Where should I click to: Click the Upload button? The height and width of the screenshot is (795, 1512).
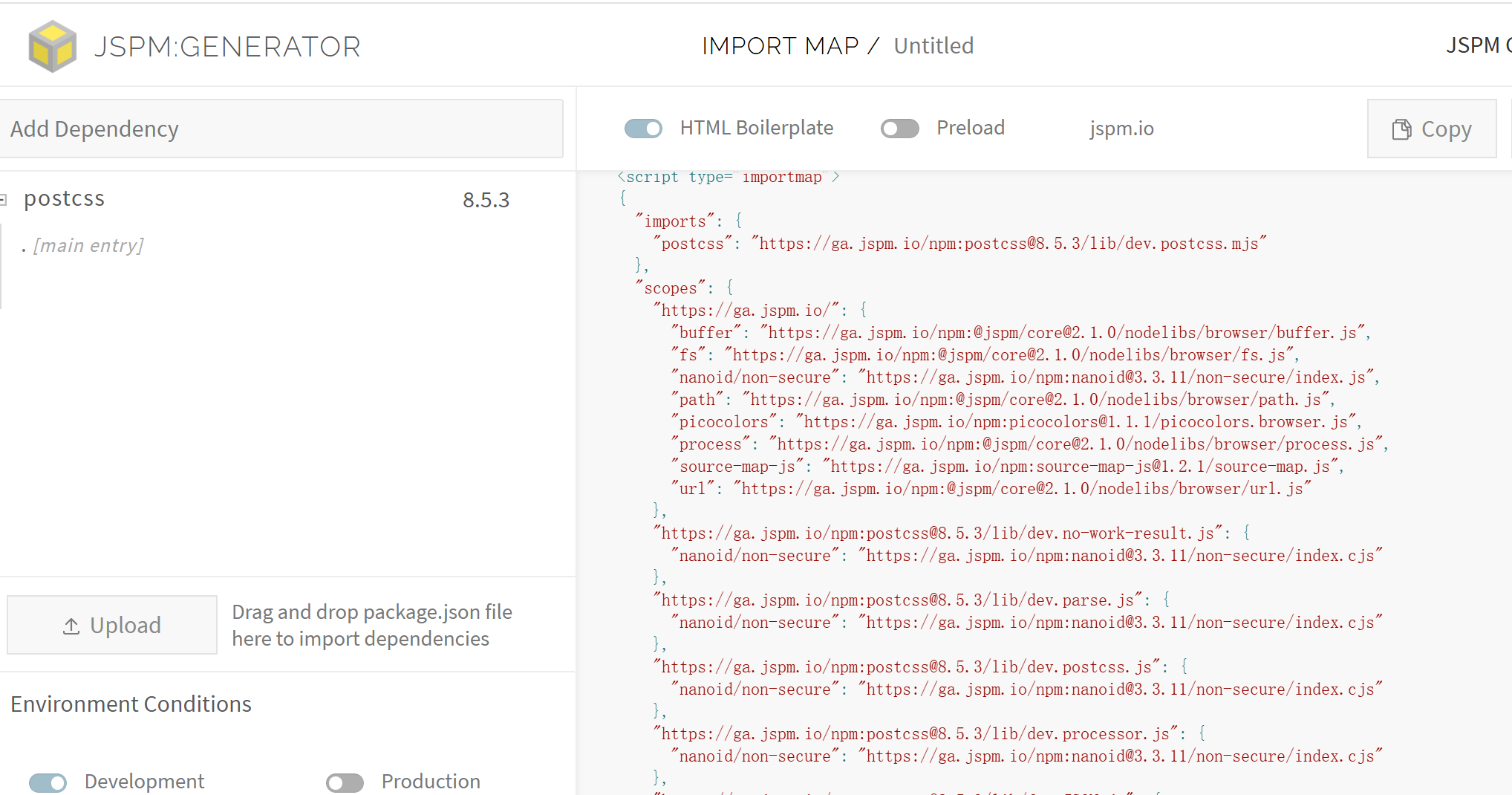pos(112,625)
